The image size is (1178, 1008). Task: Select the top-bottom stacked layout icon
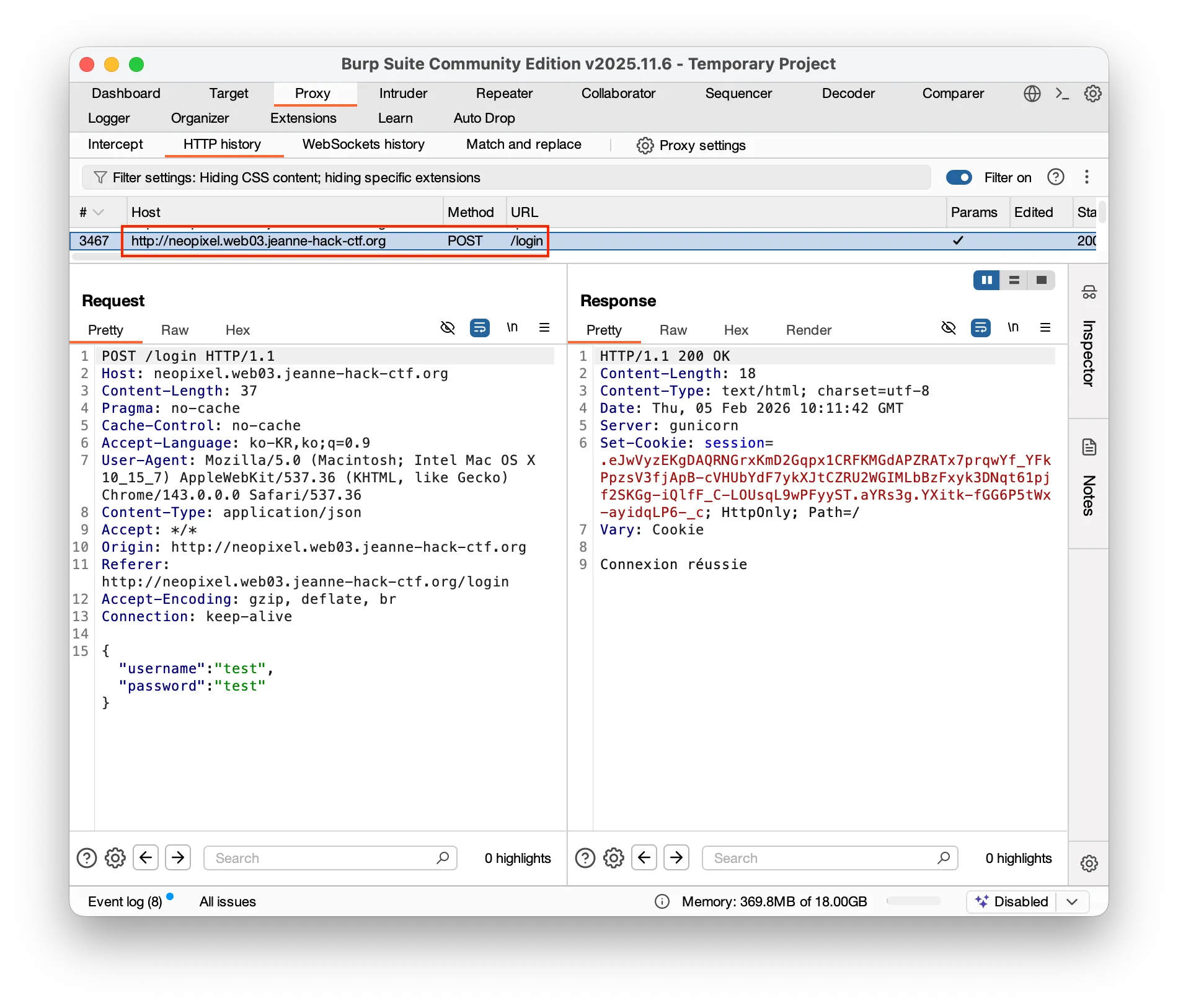click(x=1014, y=280)
